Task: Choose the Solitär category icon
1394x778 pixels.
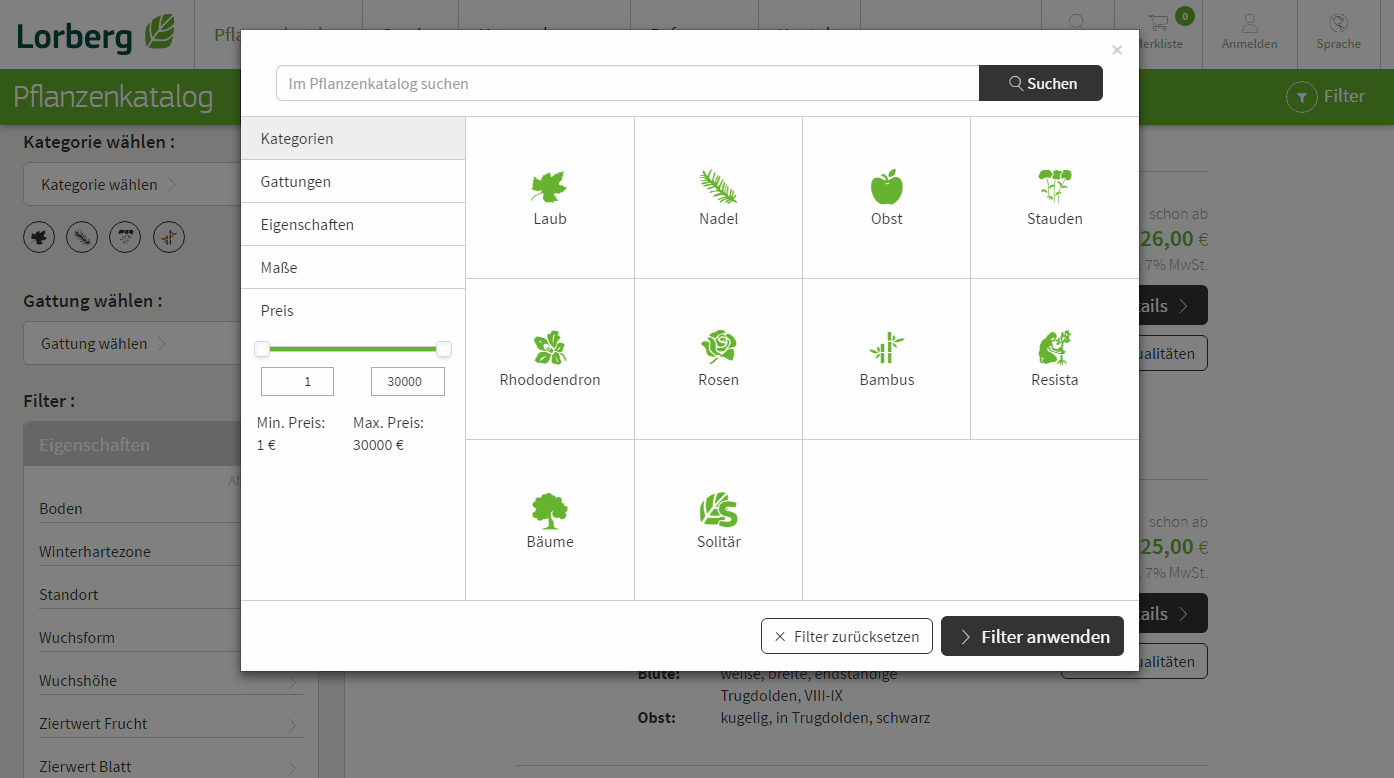Action: [x=718, y=510]
